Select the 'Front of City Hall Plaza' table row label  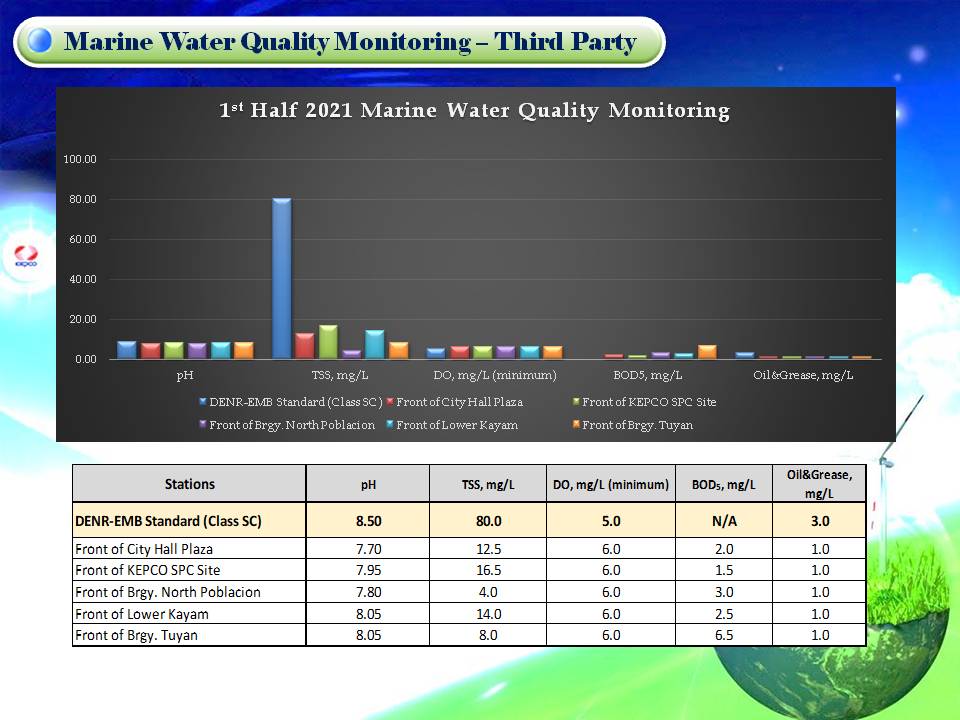click(144, 549)
